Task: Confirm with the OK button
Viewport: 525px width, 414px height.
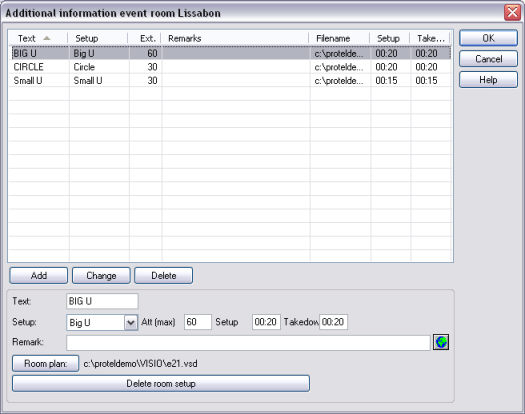Action: point(488,38)
